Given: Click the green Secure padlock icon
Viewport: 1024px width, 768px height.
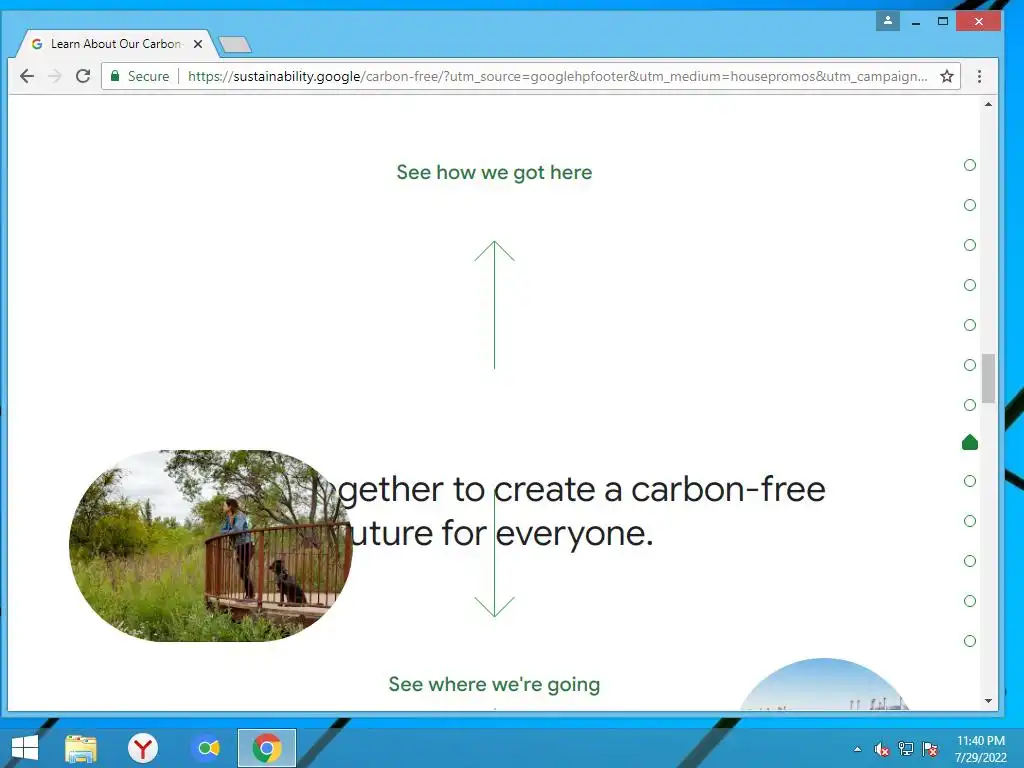Looking at the screenshot, I should (115, 76).
